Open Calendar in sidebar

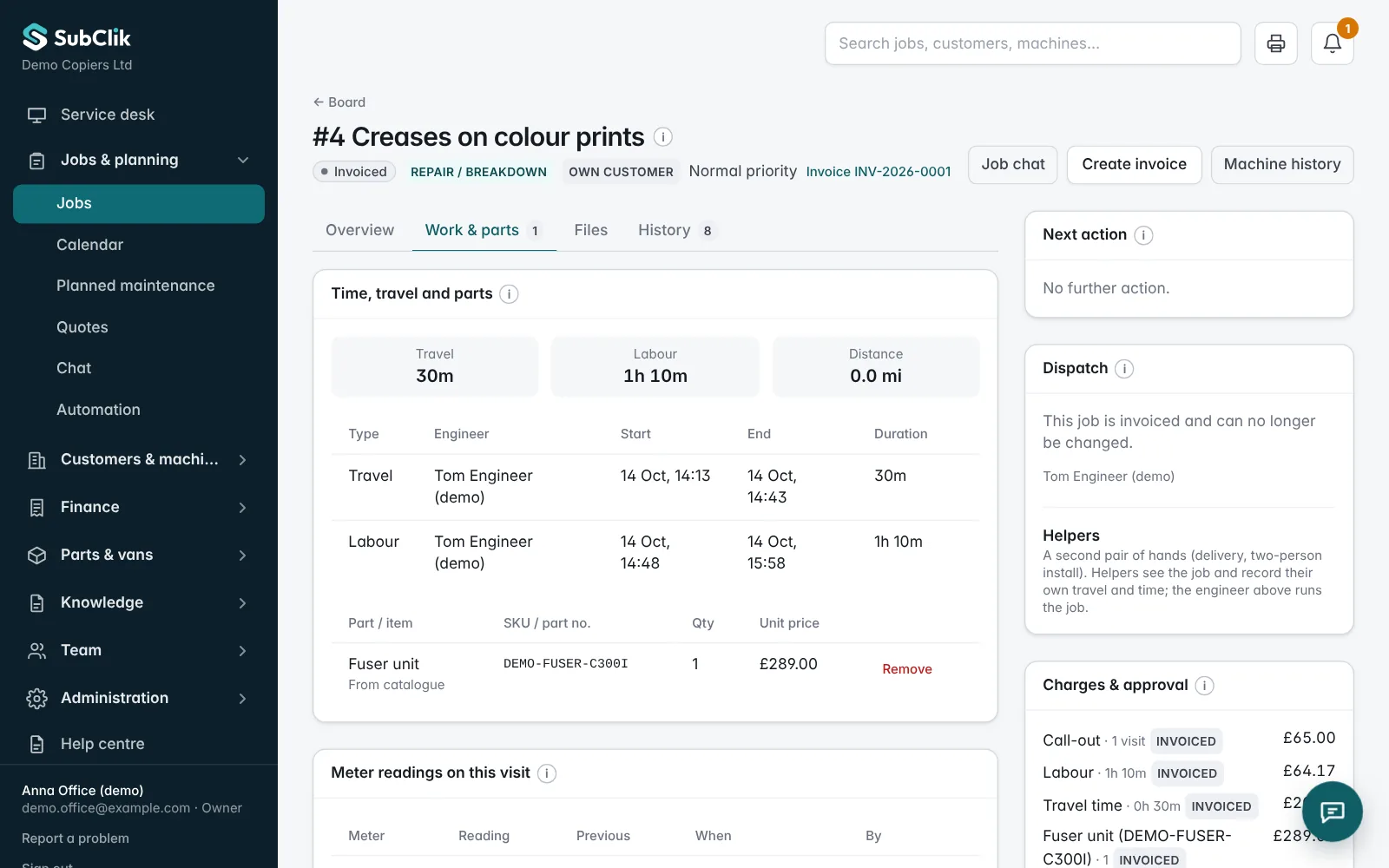click(139, 245)
